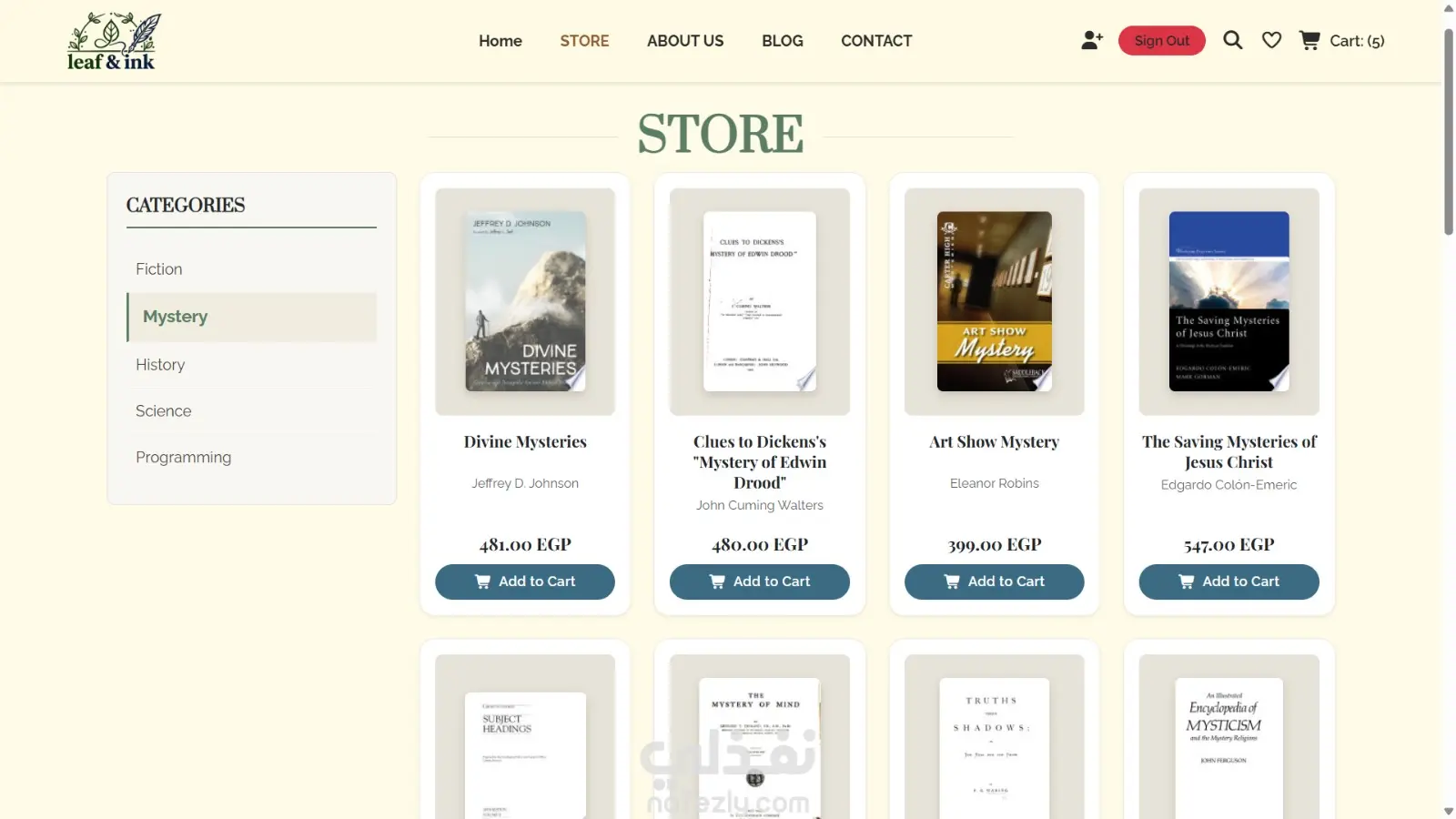This screenshot has height=819, width=1456.
Task: Click author name John Cuming Walters
Action: [x=760, y=505]
